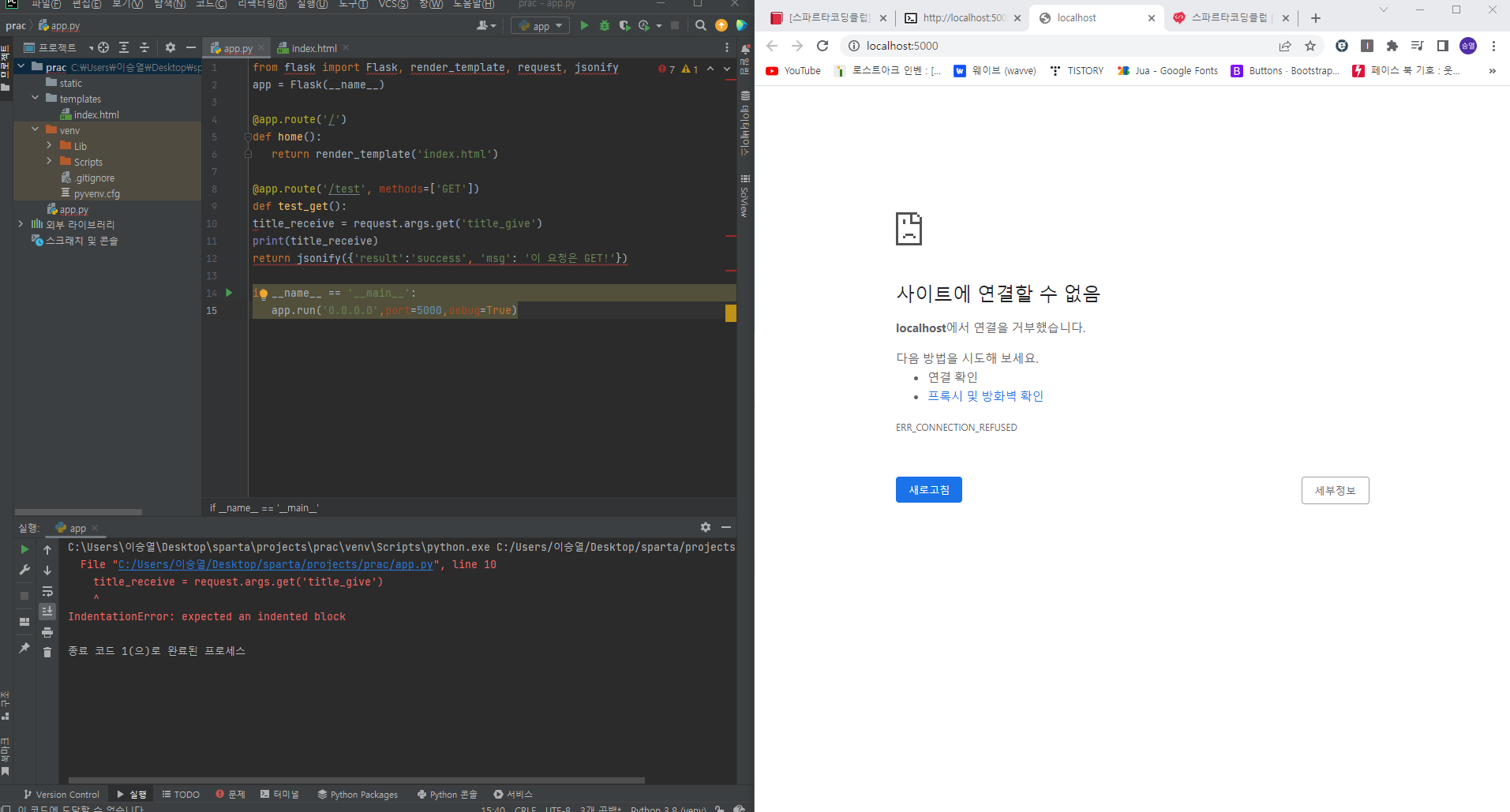
Task: Collapse the venv folder
Action: click(35, 129)
